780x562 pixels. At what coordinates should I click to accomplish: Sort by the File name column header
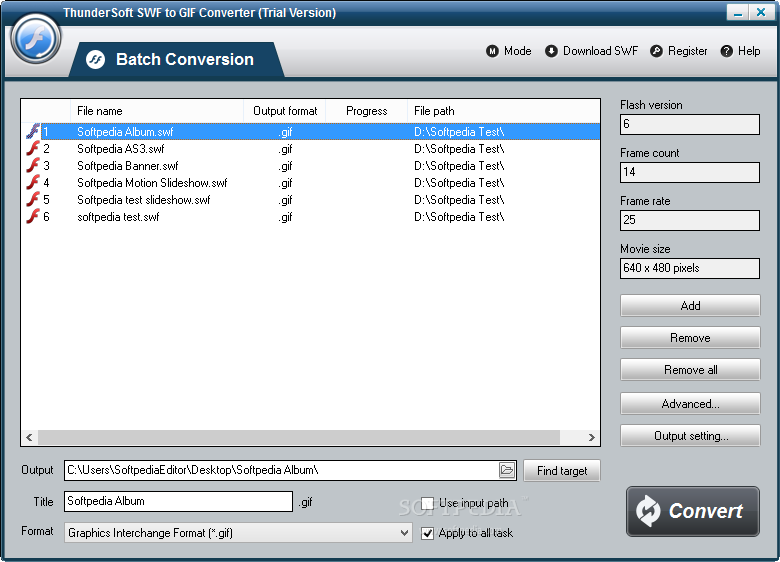pos(157,111)
